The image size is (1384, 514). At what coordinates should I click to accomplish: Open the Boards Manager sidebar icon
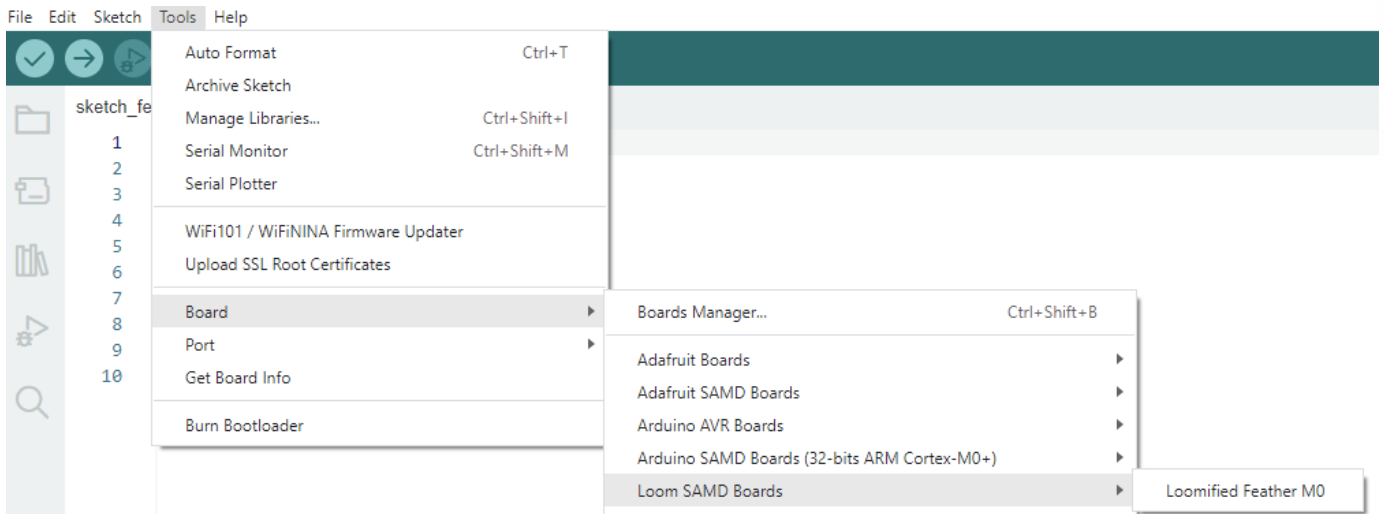[32, 191]
